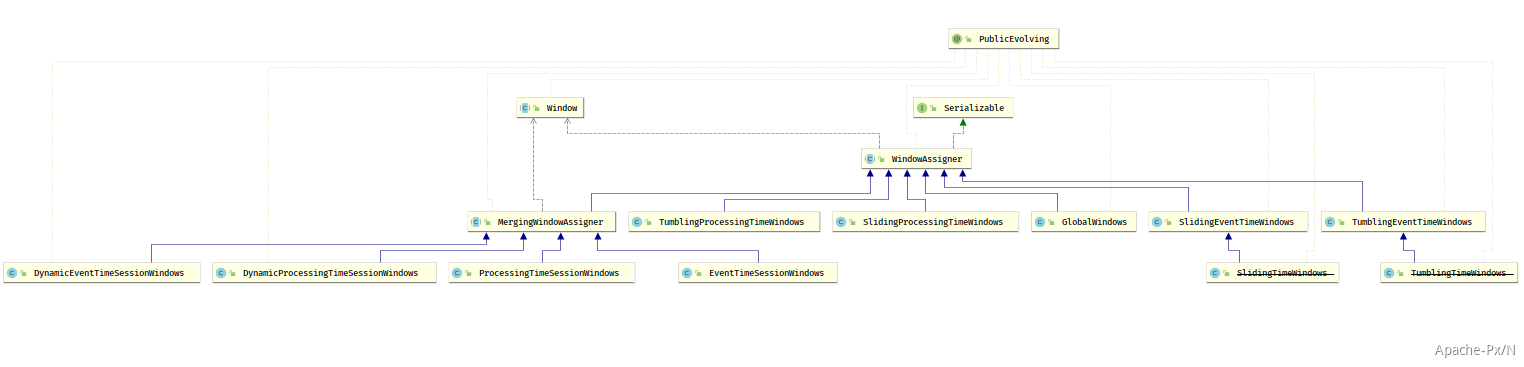Select the DynamicProcessingTimeSessionWindows name
Screen dimensions: 1524x367
coord(330,273)
